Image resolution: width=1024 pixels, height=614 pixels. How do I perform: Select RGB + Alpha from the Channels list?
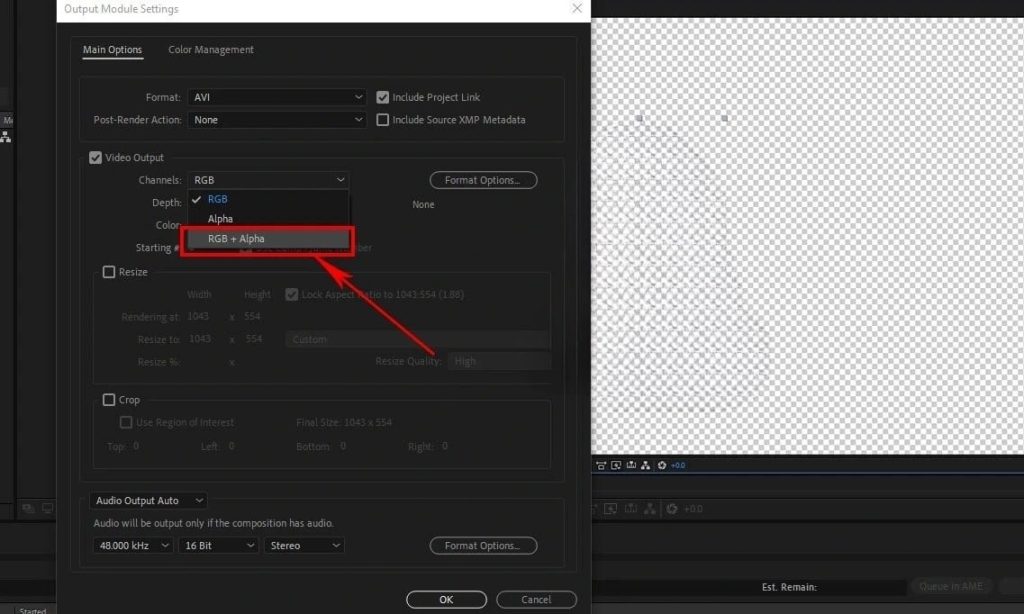pos(235,239)
